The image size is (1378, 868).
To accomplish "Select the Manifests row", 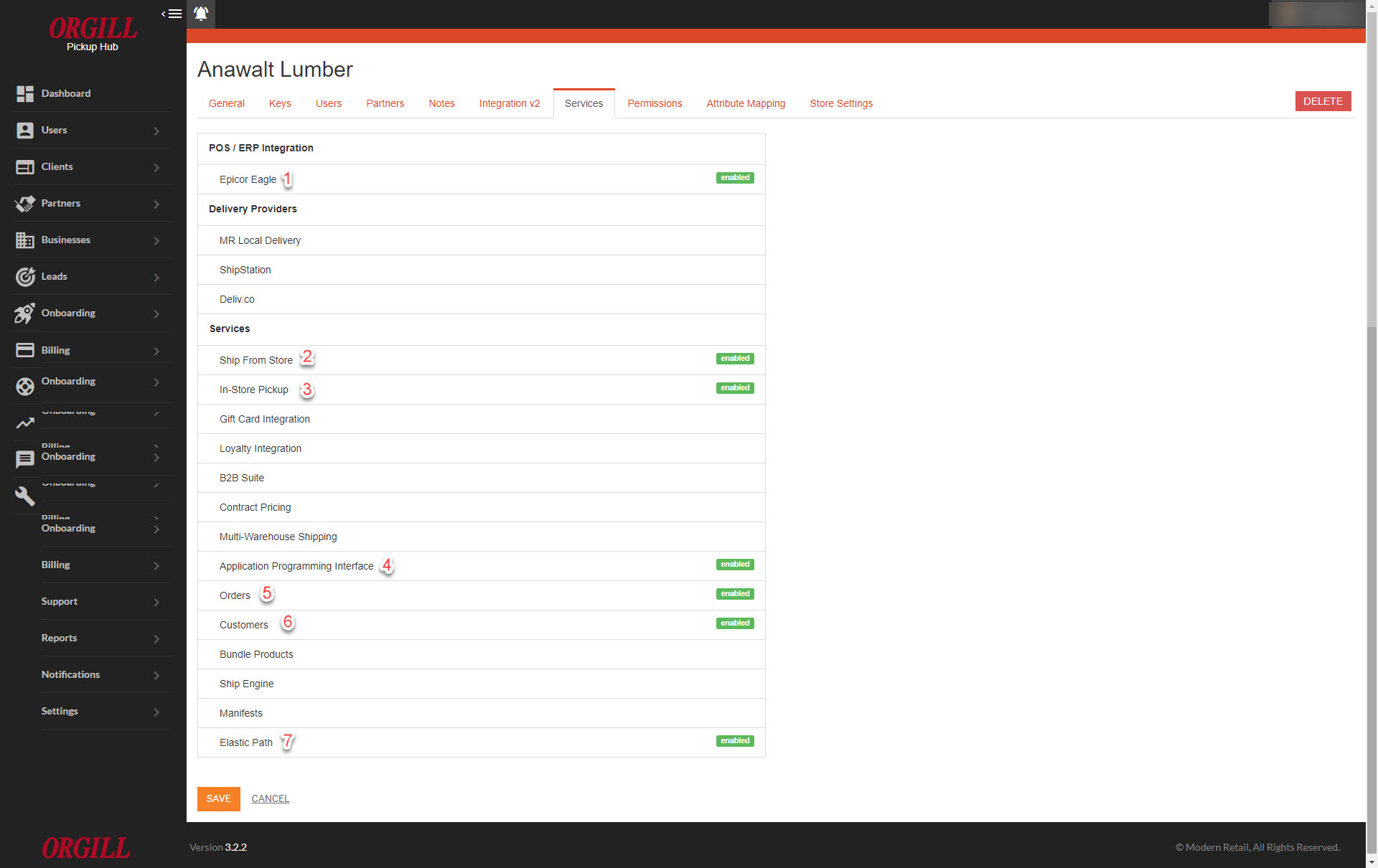I will [x=482, y=713].
